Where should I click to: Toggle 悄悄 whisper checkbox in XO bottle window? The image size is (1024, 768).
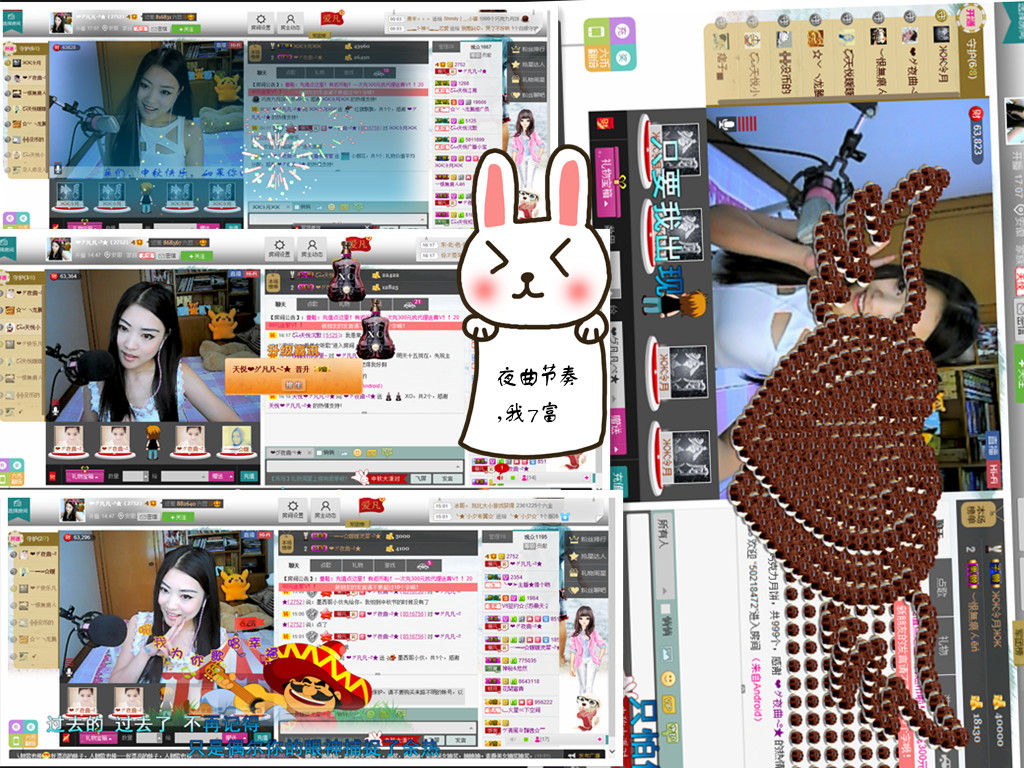click(319, 453)
